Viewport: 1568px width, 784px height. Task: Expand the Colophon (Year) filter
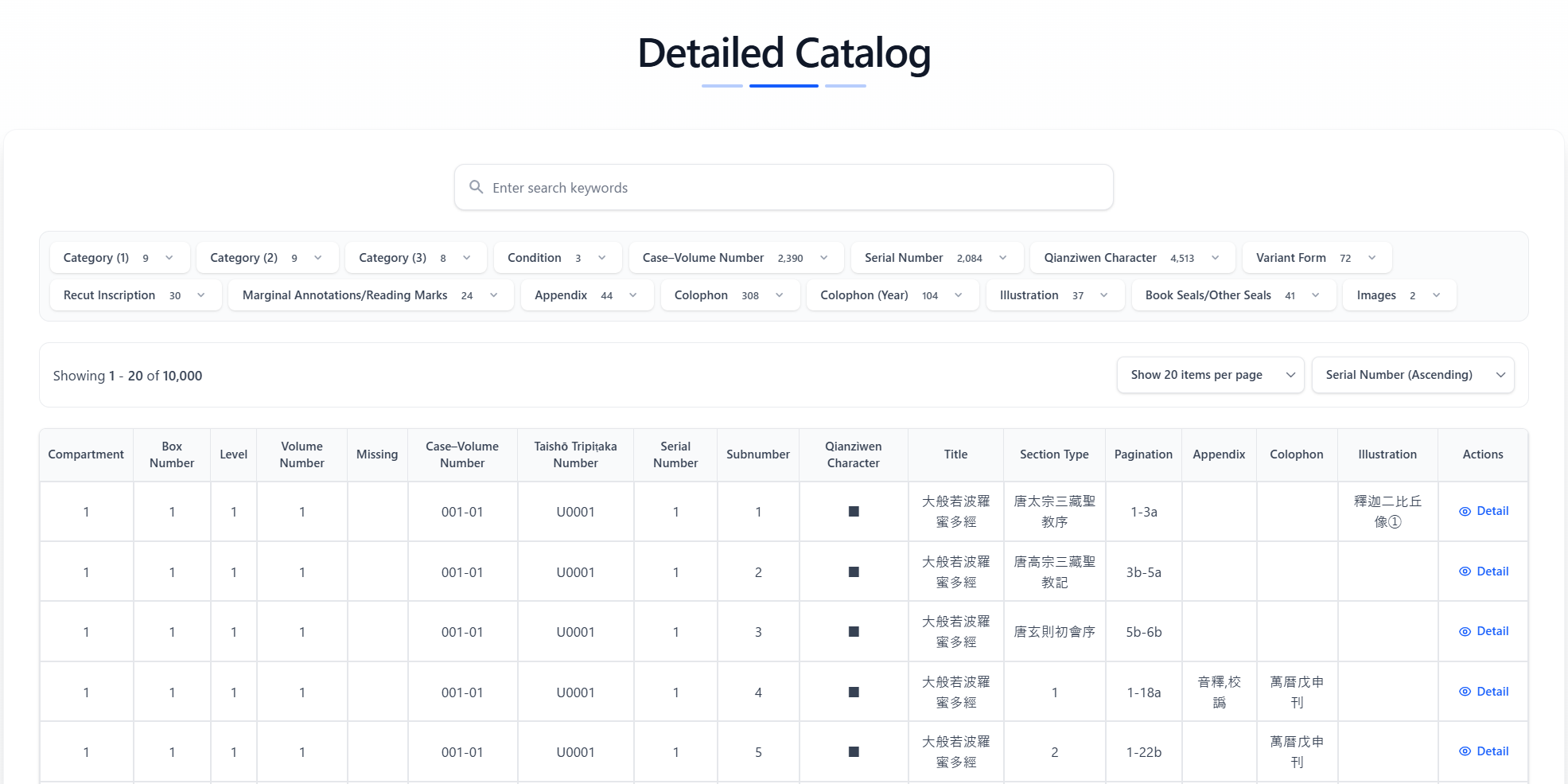point(892,294)
